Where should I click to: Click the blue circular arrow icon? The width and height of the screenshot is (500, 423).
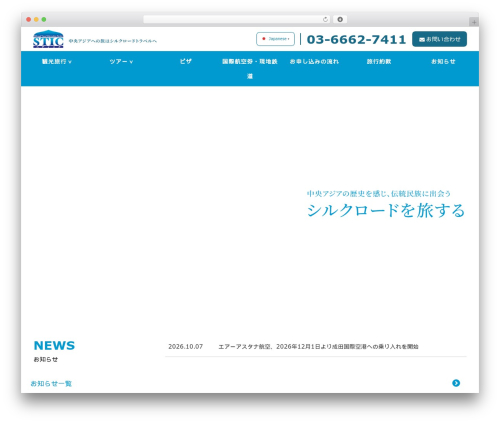point(456,383)
